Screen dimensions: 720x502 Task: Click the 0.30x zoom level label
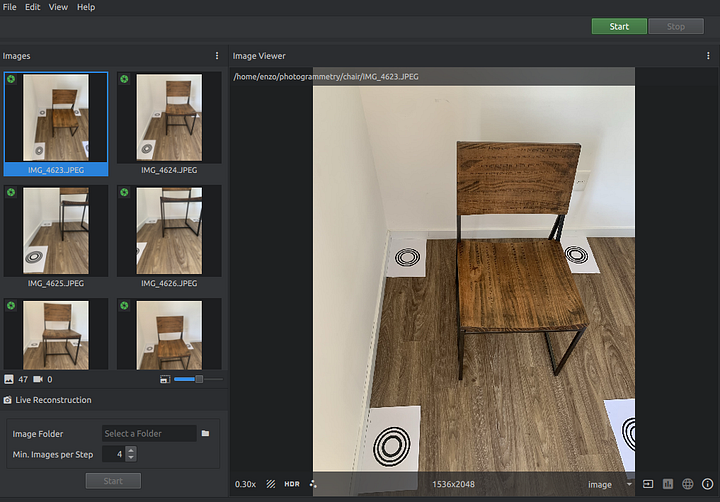point(245,485)
